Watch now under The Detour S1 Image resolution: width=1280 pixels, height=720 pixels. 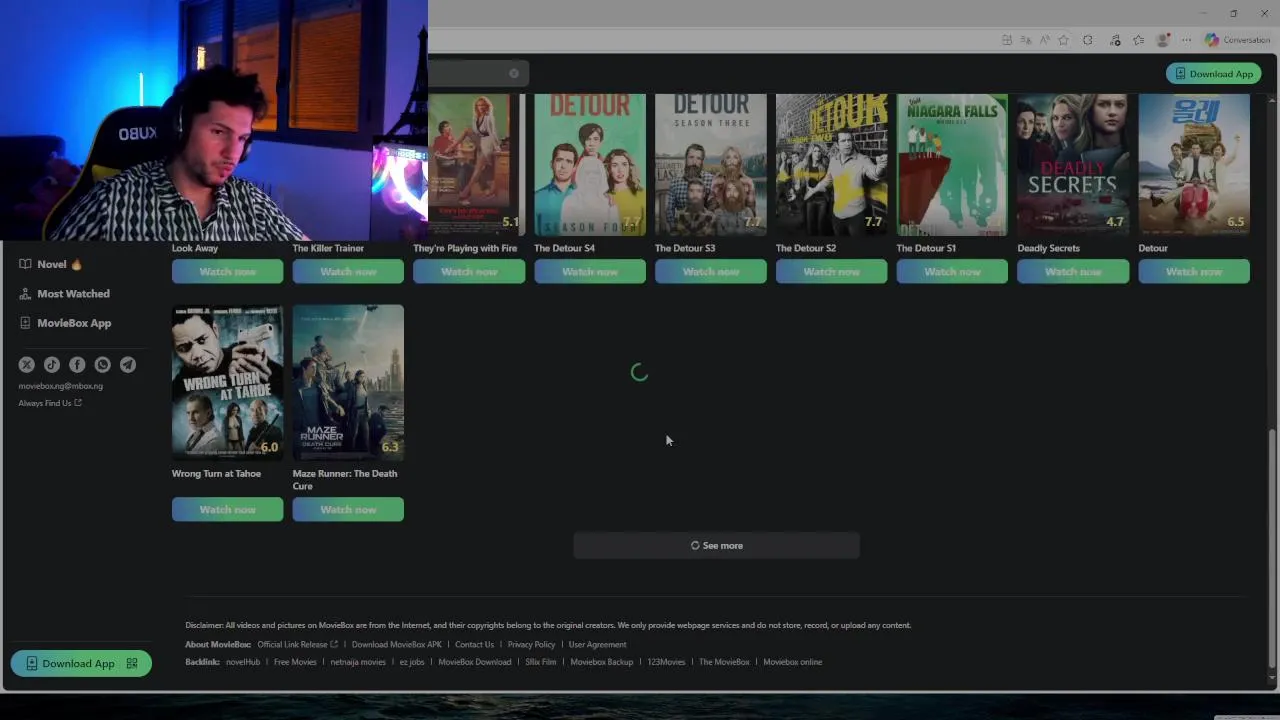(x=952, y=271)
